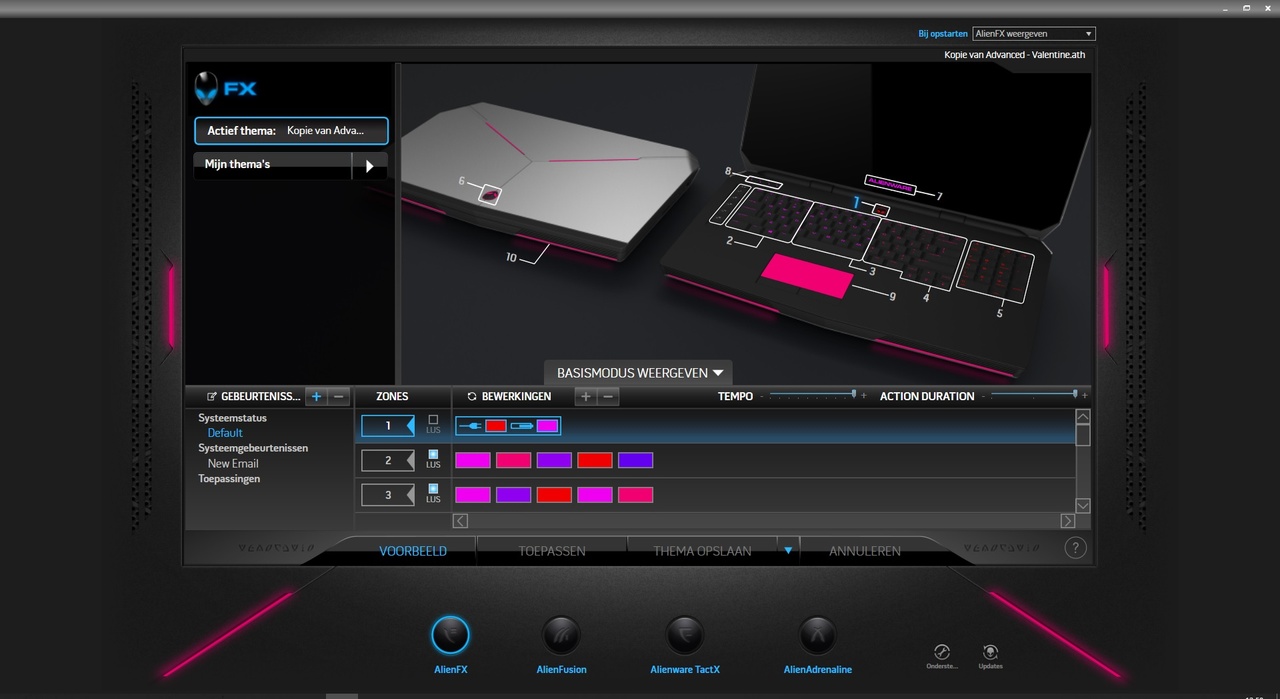Click Annuleren to cancel changes
Image resolution: width=1280 pixels, height=699 pixels.
coord(863,550)
